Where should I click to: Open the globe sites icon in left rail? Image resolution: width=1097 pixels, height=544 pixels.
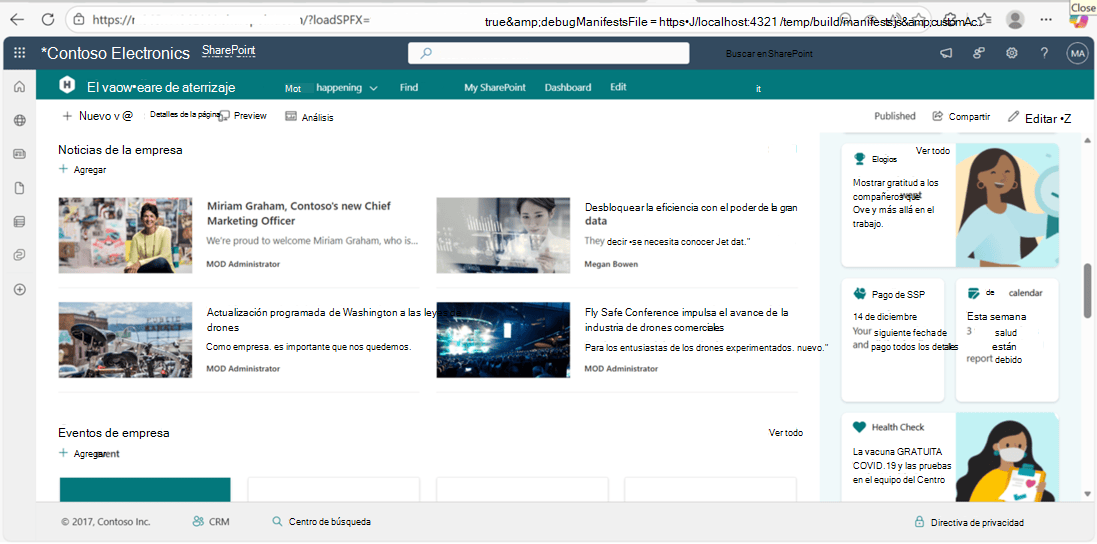coord(20,120)
